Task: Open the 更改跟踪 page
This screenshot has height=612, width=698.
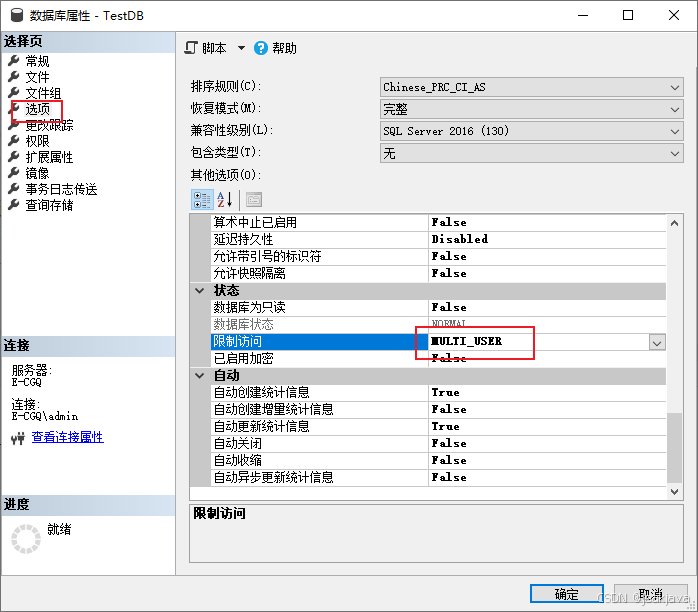Action: click(49, 125)
